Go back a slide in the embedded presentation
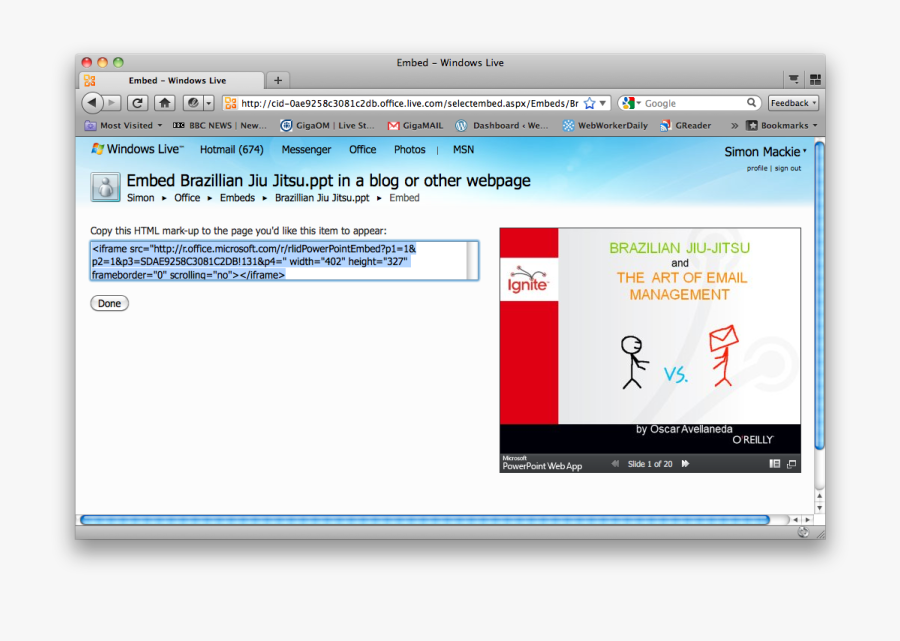900x641 pixels. 614,463
